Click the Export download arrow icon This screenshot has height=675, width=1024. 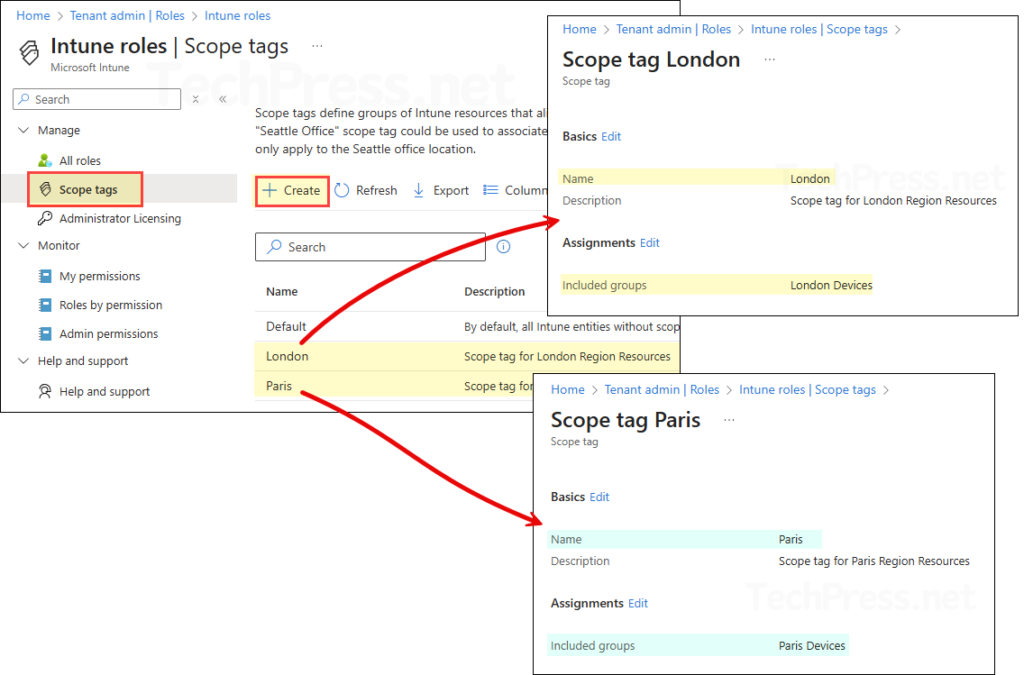(419, 190)
